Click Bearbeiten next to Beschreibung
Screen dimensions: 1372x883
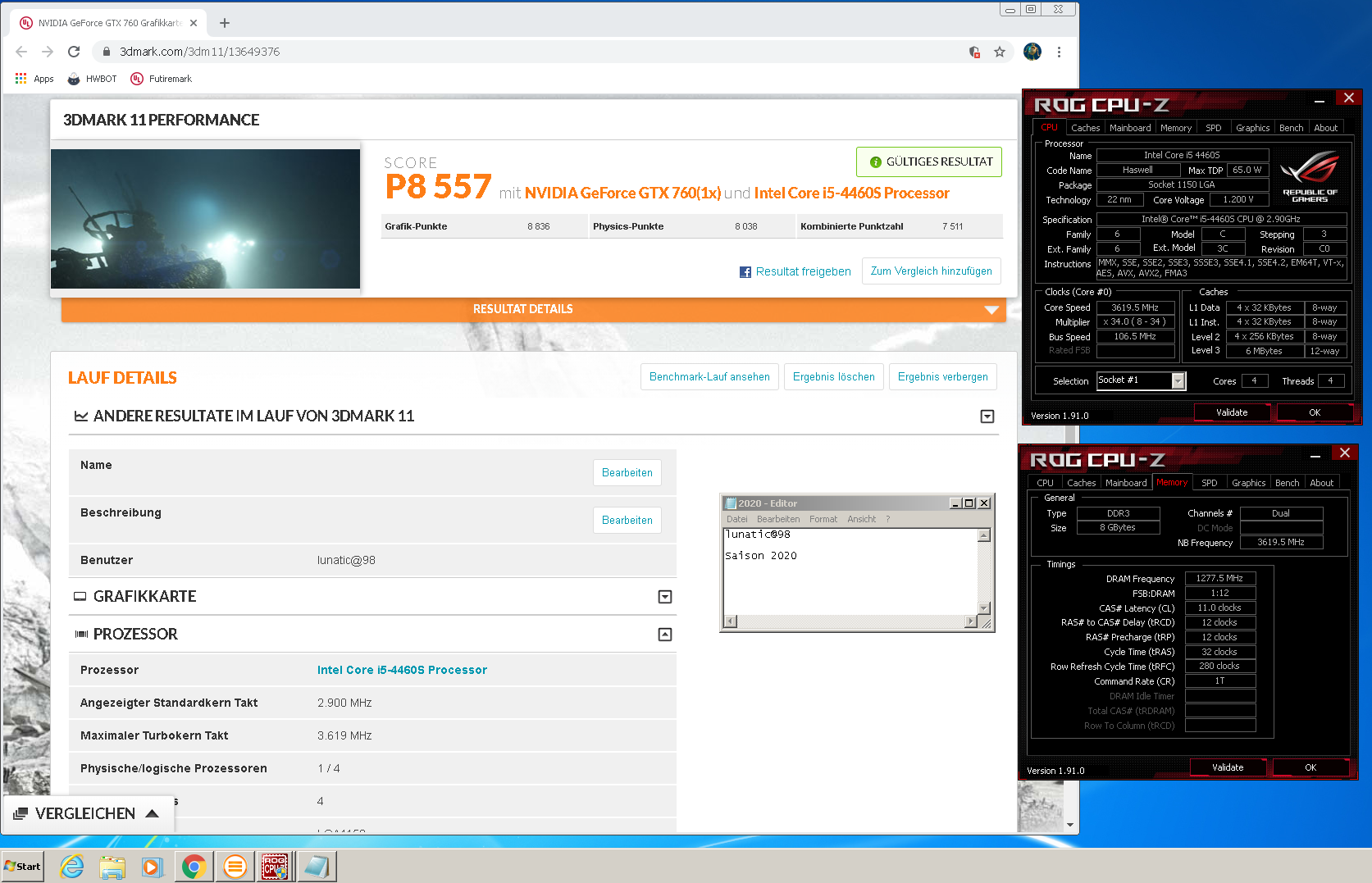click(x=627, y=521)
